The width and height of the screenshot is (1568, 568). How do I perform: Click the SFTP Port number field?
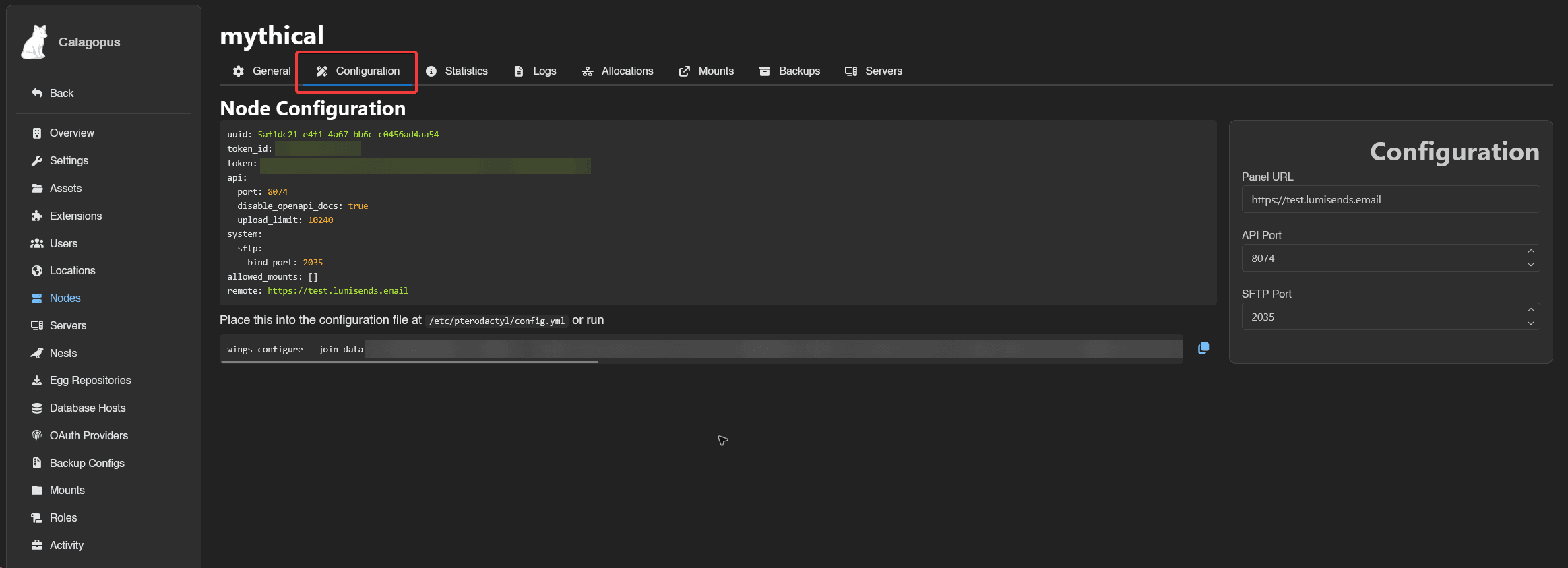coord(1381,317)
